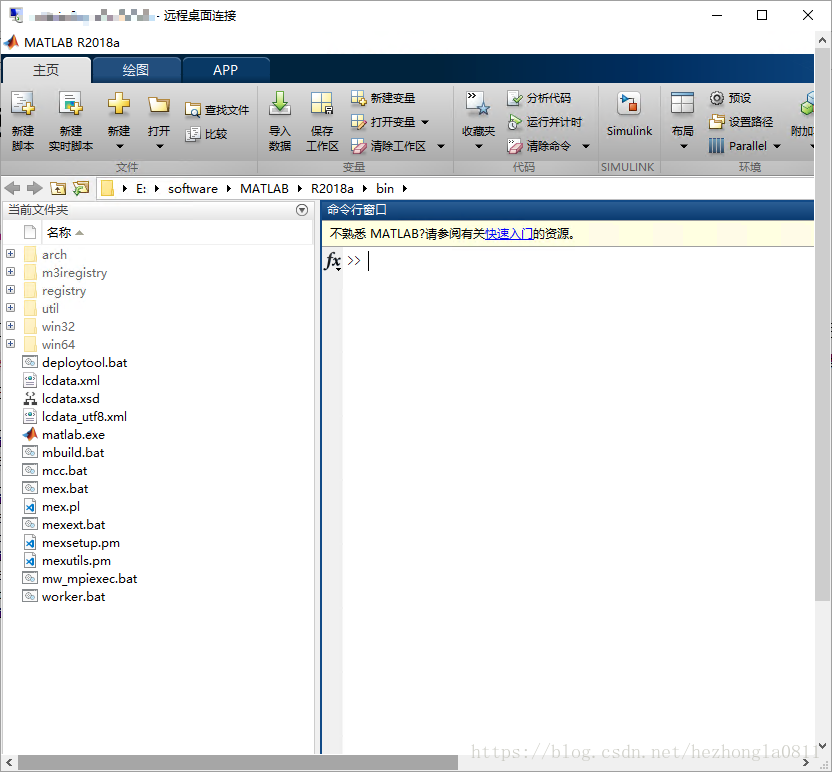The height and width of the screenshot is (772, 832).
Task: Click the E: drive path segment
Action: point(141,188)
